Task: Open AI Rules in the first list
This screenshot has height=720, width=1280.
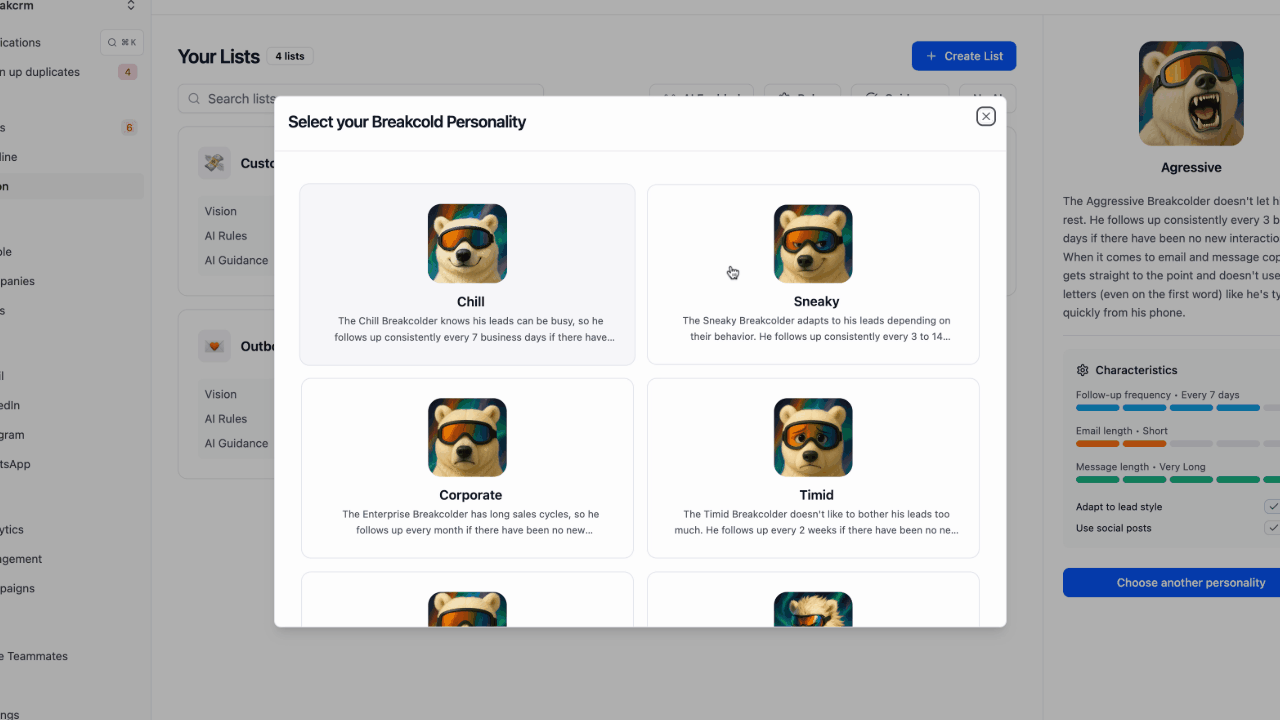Action: (226, 236)
